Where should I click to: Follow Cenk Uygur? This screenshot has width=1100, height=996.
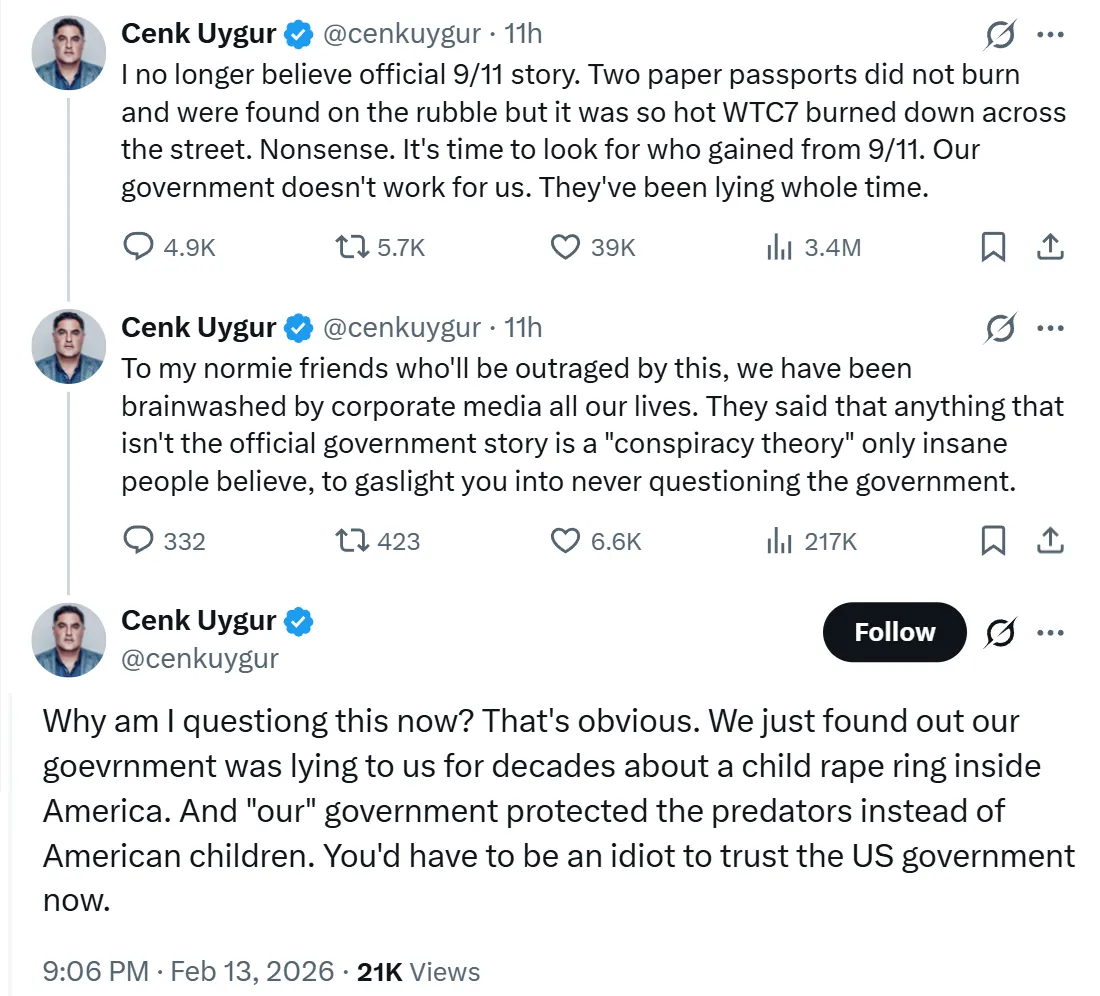pyautogui.click(x=894, y=632)
